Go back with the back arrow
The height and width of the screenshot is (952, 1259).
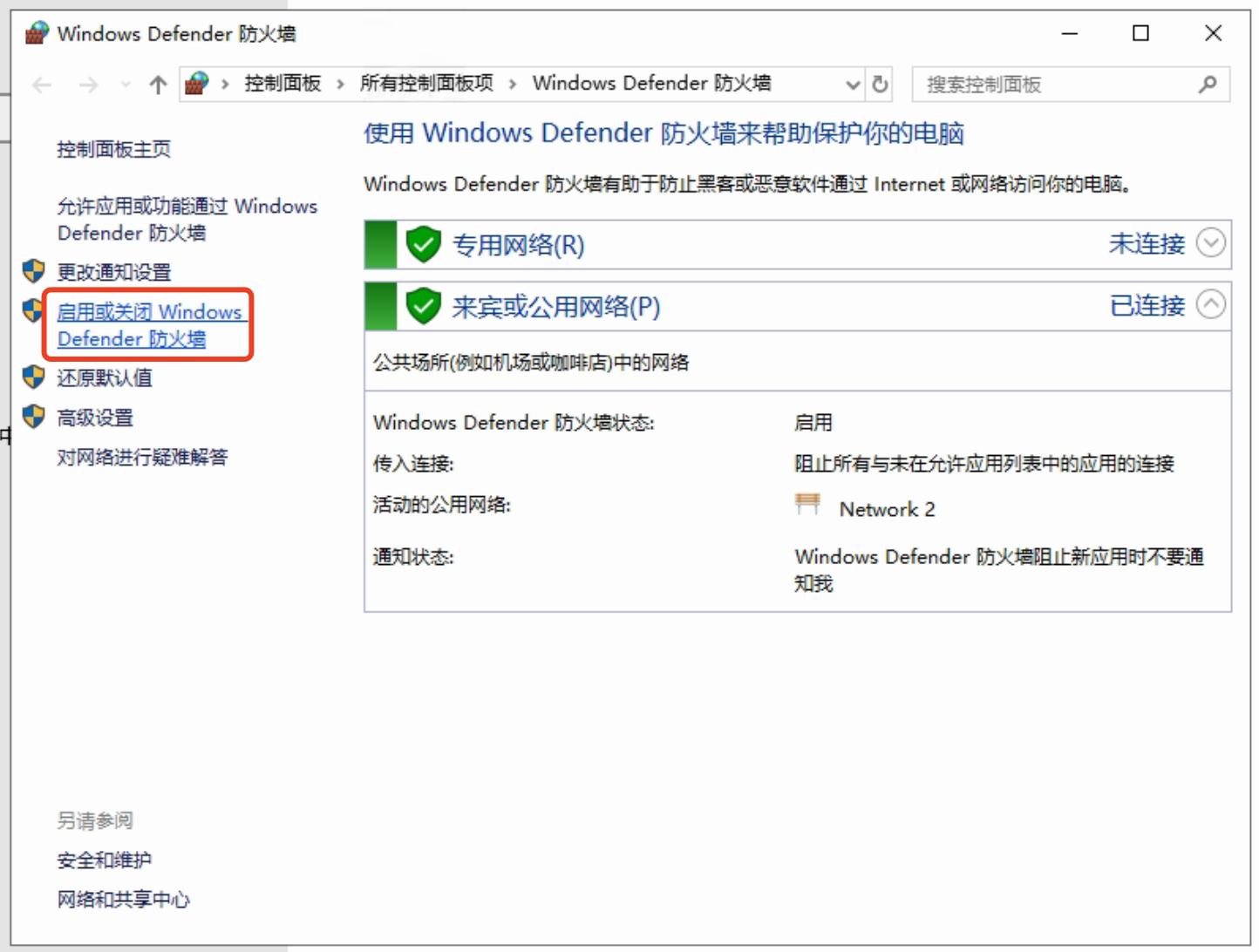point(42,85)
